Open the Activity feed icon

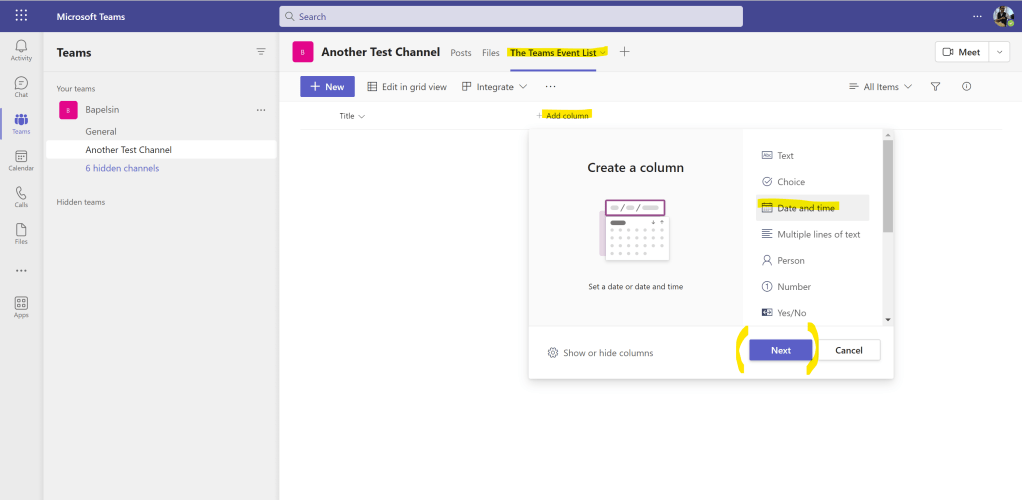click(x=21, y=50)
